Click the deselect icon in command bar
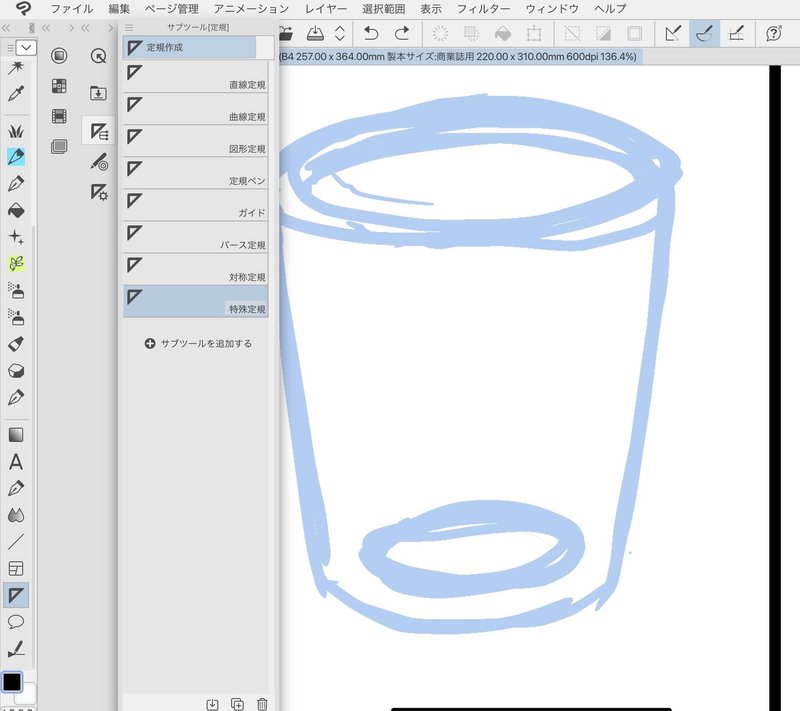This screenshot has width=800, height=711. (572, 34)
